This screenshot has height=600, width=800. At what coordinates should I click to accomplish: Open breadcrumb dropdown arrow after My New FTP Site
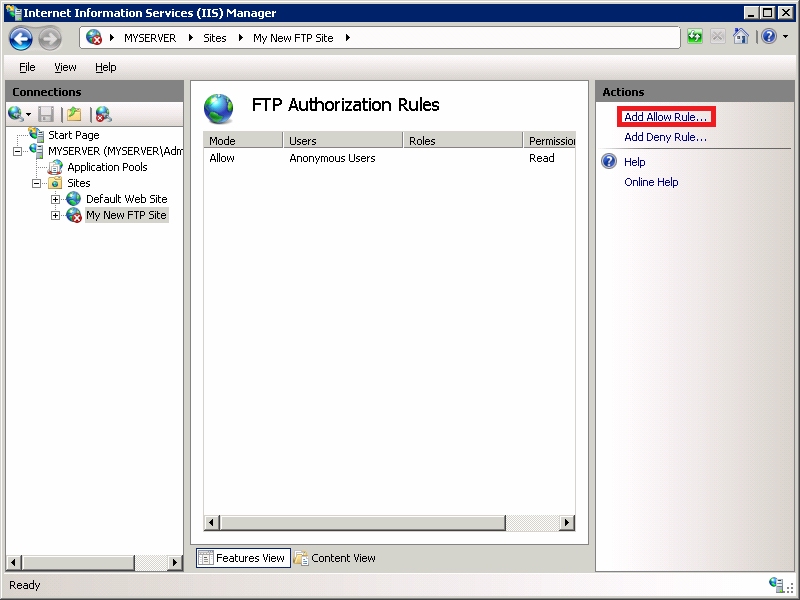point(347,37)
